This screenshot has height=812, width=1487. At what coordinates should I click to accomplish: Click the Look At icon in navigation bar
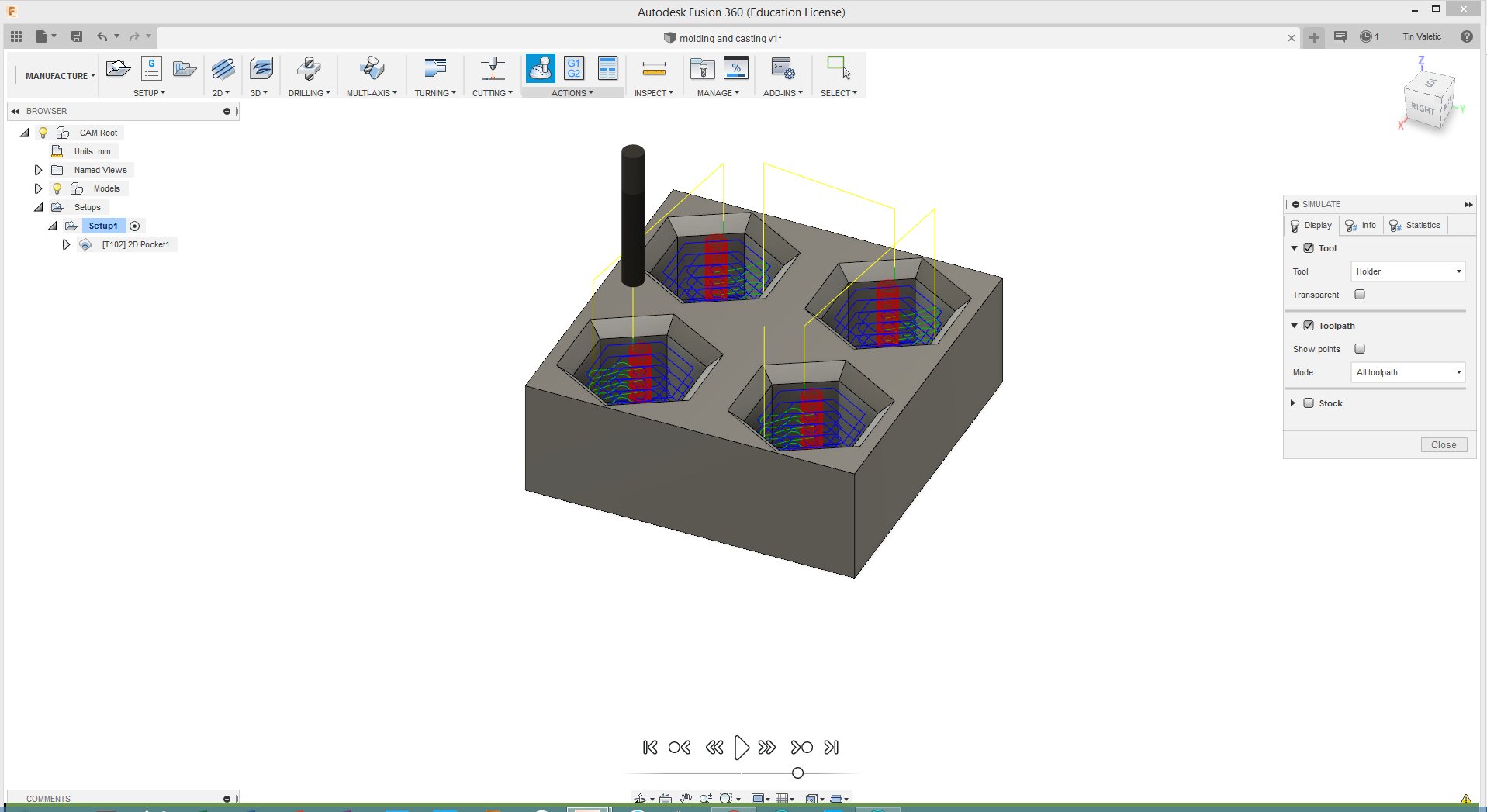pyautogui.click(x=666, y=798)
